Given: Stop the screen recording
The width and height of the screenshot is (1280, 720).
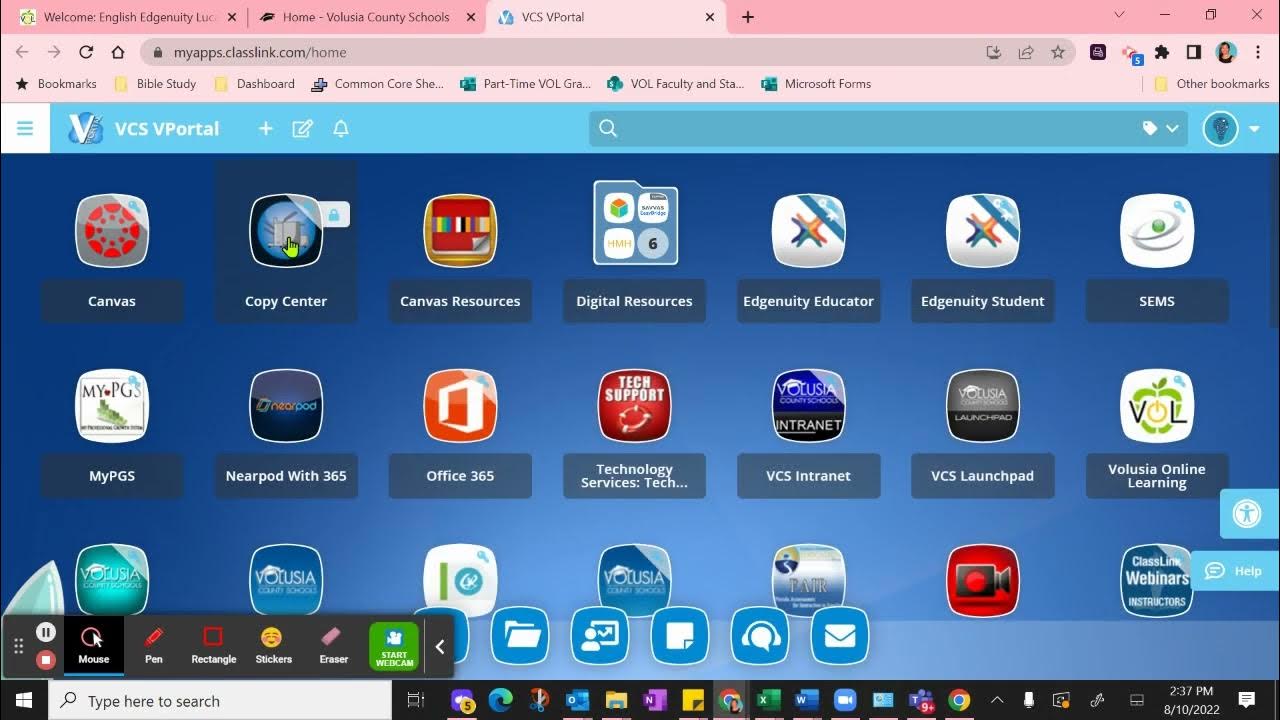Looking at the screenshot, I should pyautogui.click(x=46, y=660).
